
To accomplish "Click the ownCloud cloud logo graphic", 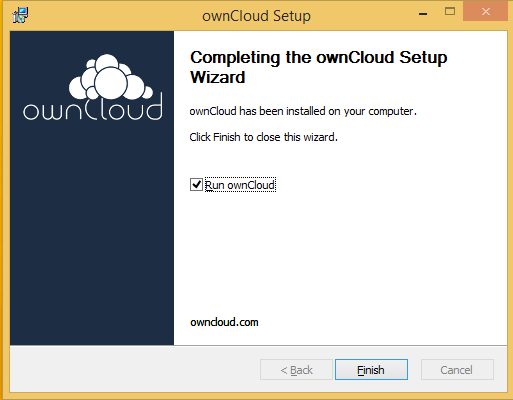I will (x=111, y=77).
